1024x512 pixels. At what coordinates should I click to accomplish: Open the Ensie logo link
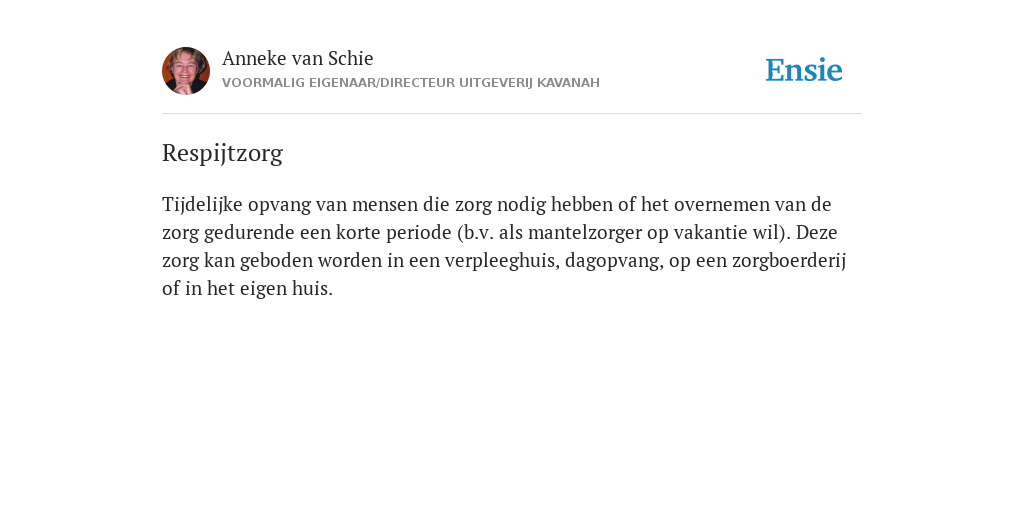[x=804, y=70]
